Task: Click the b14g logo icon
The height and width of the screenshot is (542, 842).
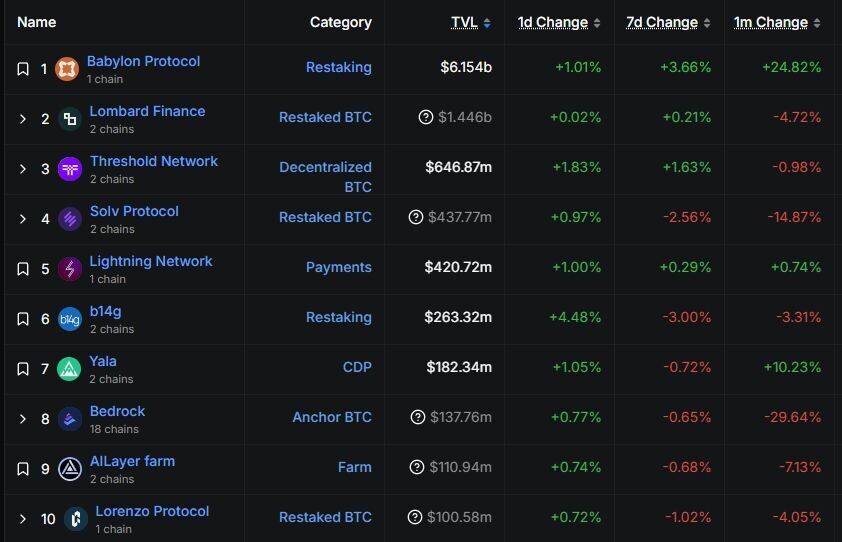Action: point(69,319)
